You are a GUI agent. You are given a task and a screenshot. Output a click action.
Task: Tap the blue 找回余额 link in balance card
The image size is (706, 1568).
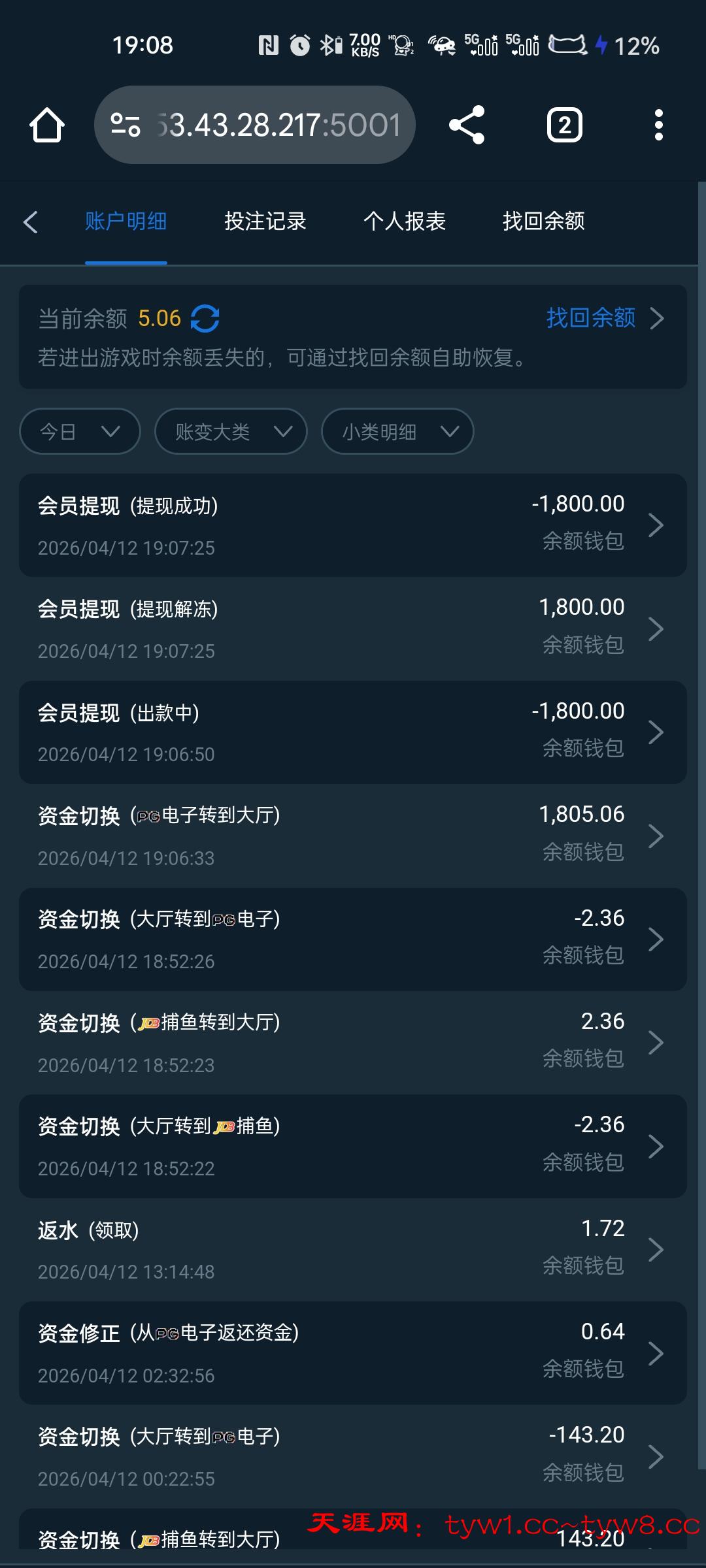[x=591, y=318]
